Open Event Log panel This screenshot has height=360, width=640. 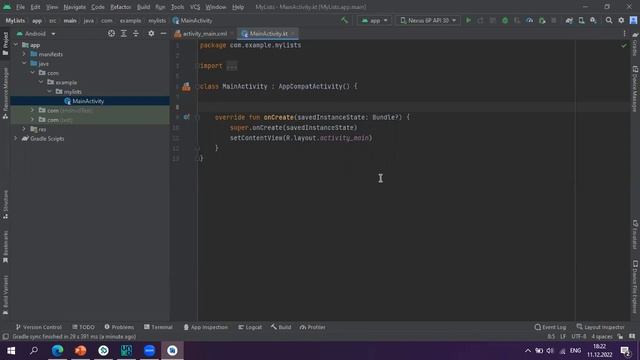[550, 327]
